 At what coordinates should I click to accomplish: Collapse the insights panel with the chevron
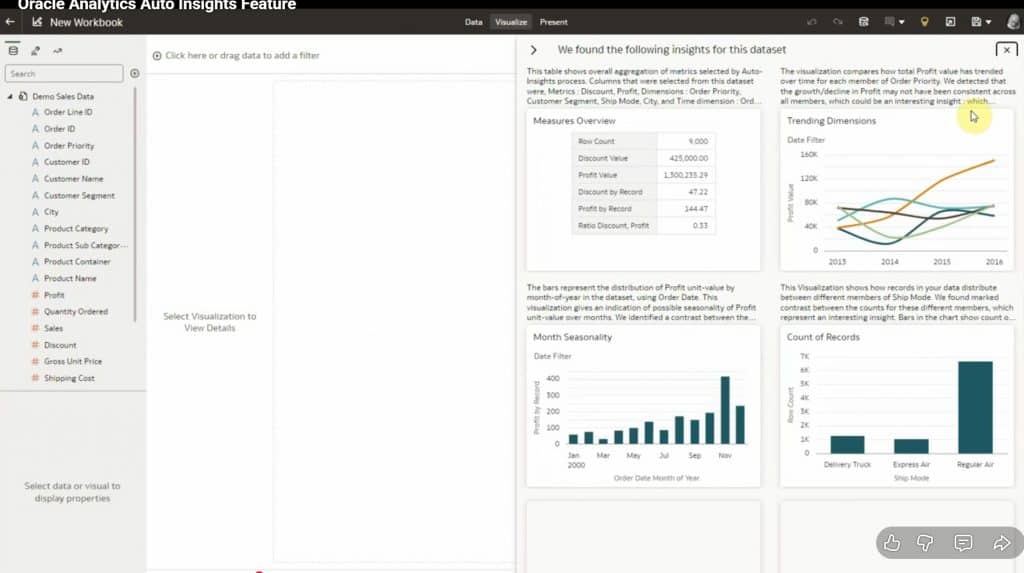(534, 50)
